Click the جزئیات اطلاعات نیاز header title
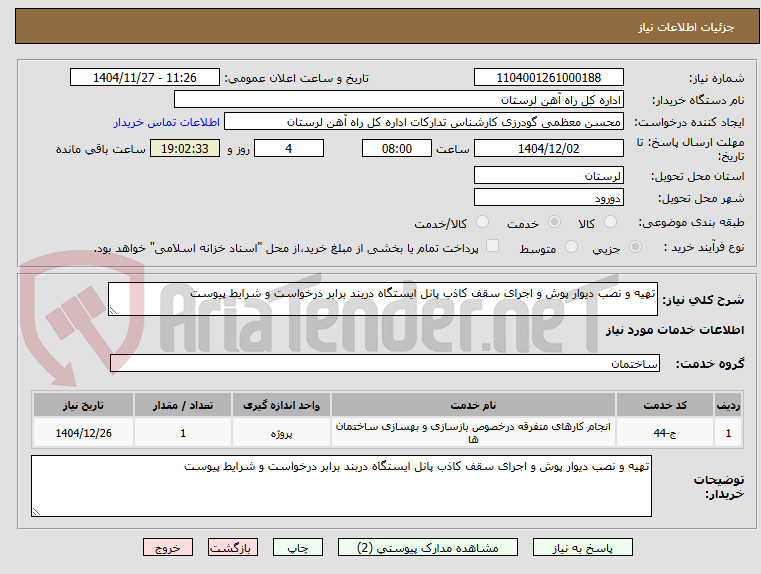 (x=686, y=27)
